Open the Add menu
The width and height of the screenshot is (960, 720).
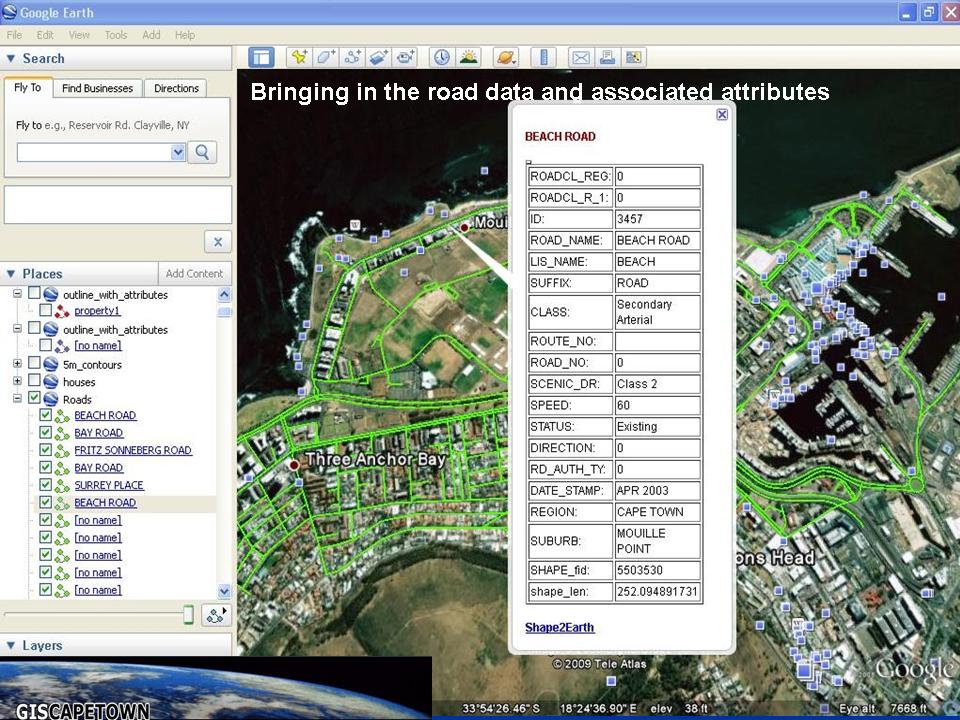pyautogui.click(x=151, y=35)
